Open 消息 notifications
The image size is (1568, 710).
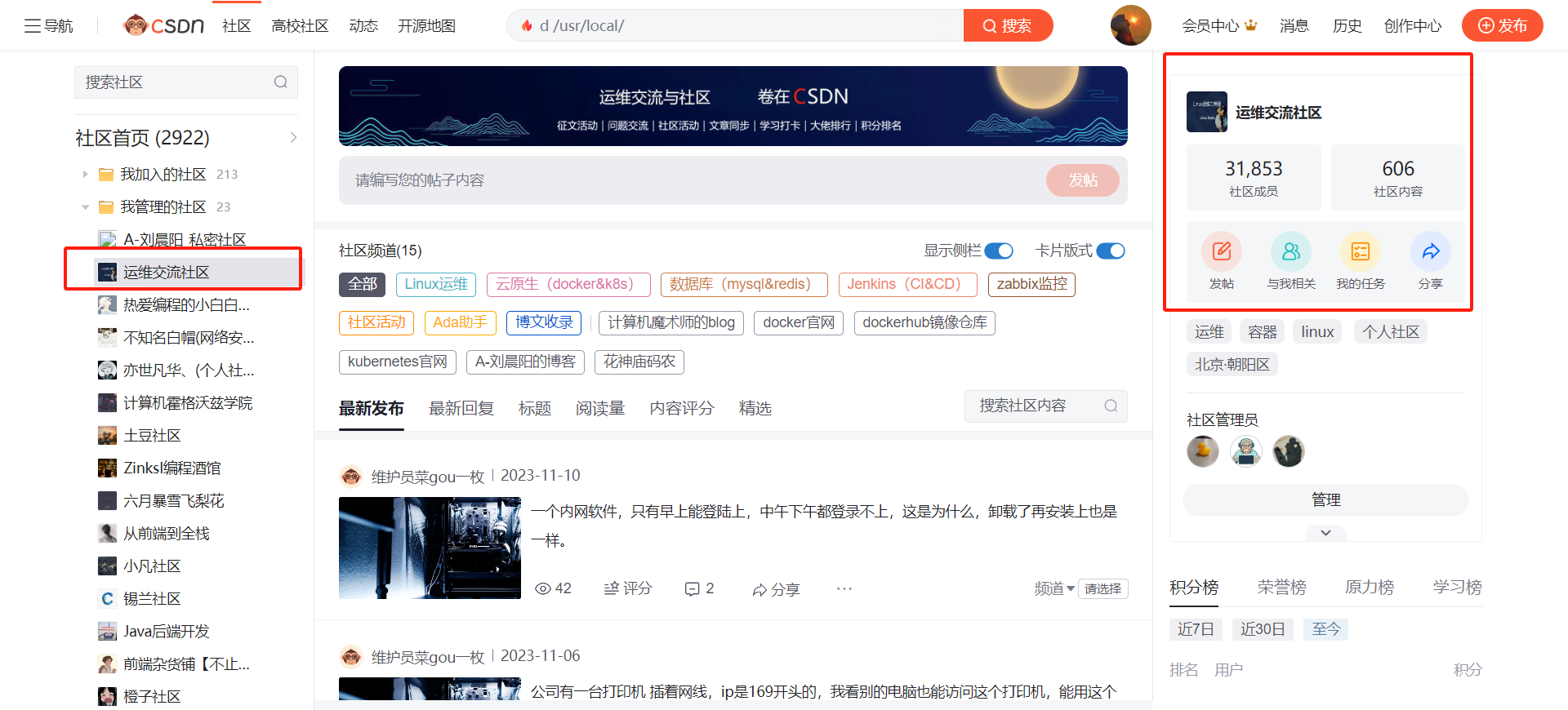click(x=1294, y=25)
